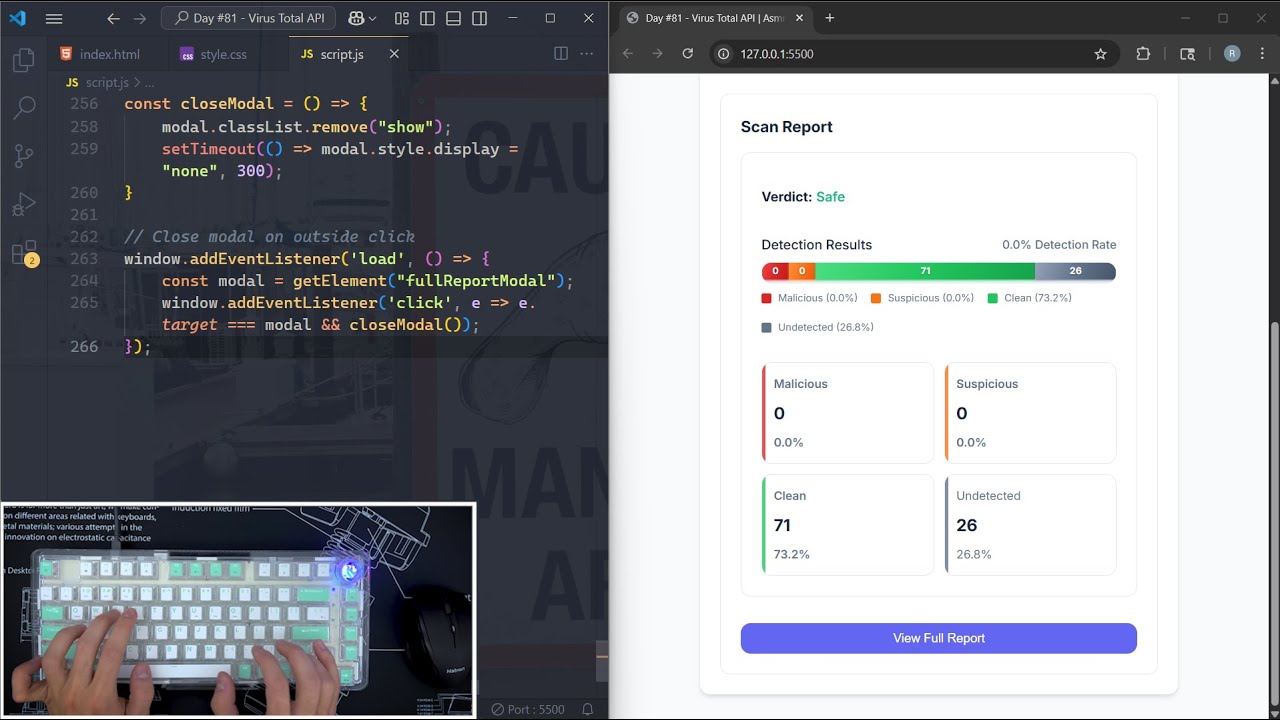
Task: Open the VS Code command center search box
Action: tap(249, 18)
